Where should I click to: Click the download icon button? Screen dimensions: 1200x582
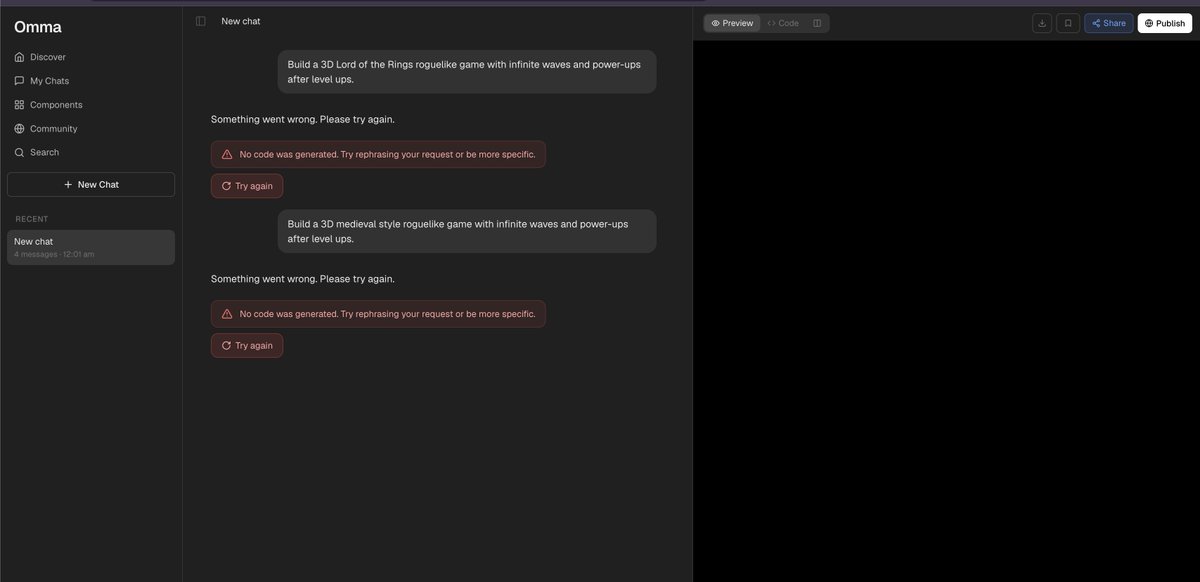point(1042,23)
